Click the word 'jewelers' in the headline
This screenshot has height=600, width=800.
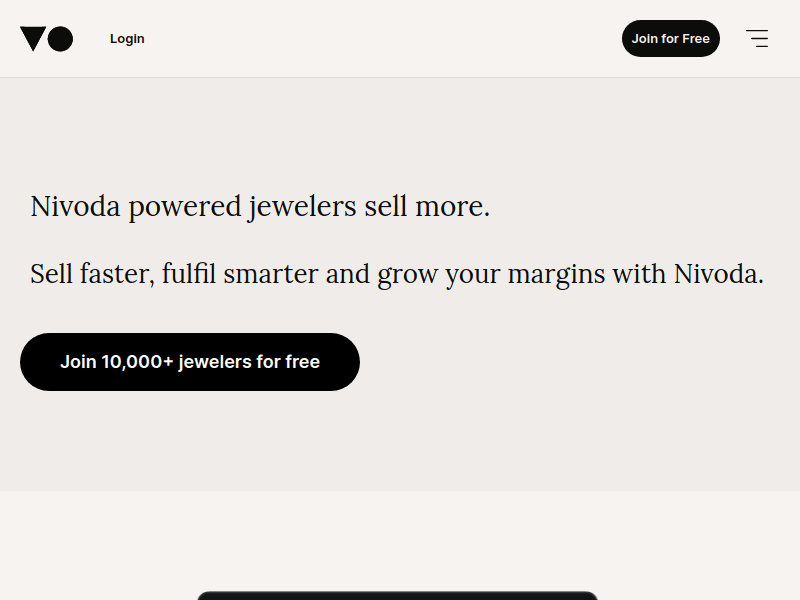tap(303, 207)
